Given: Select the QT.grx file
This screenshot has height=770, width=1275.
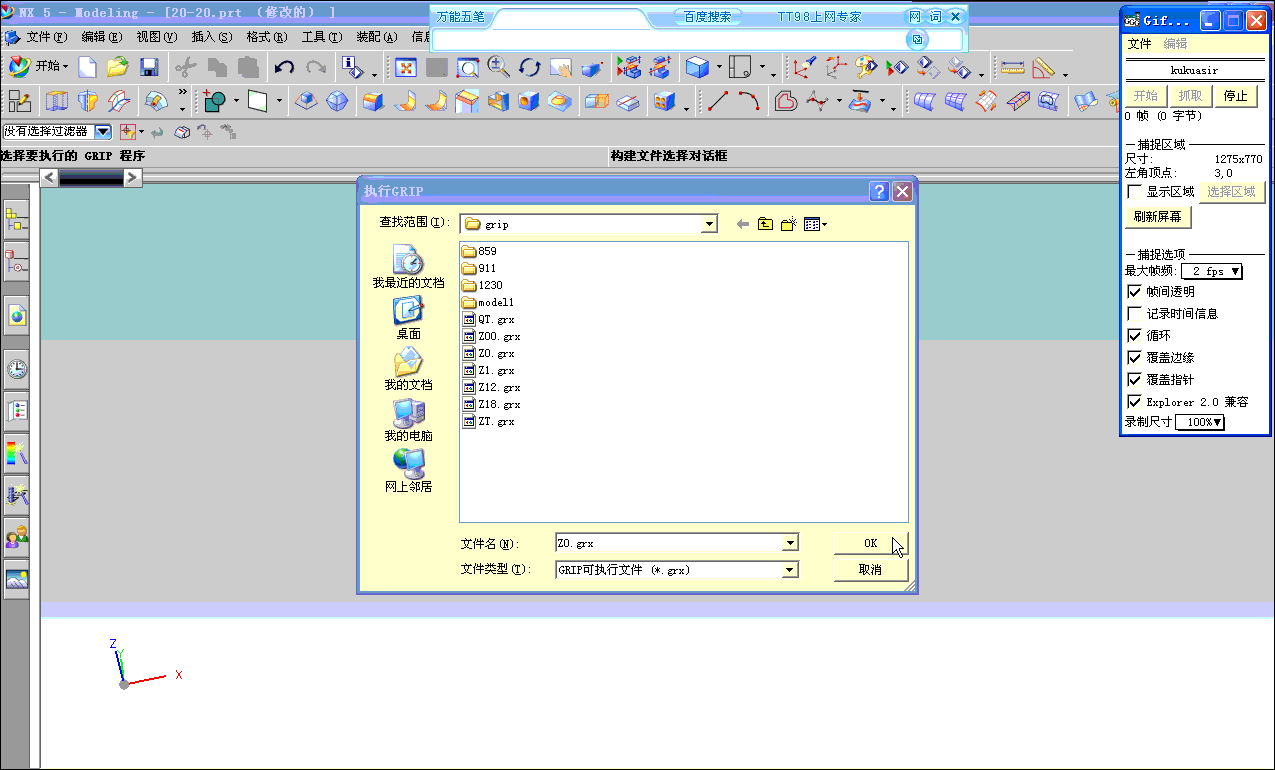Looking at the screenshot, I should 489,319.
